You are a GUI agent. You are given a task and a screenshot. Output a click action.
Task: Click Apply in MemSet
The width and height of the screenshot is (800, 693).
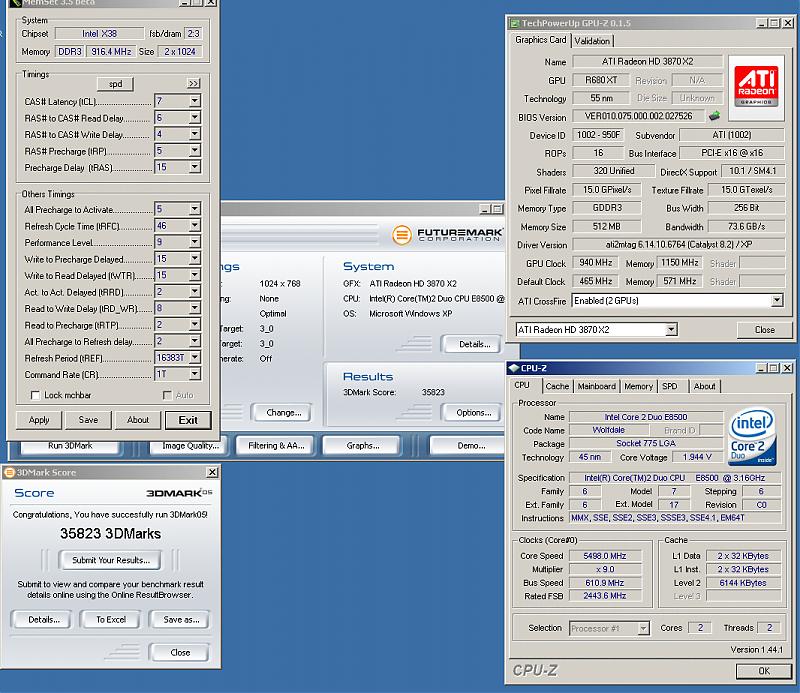coord(39,420)
